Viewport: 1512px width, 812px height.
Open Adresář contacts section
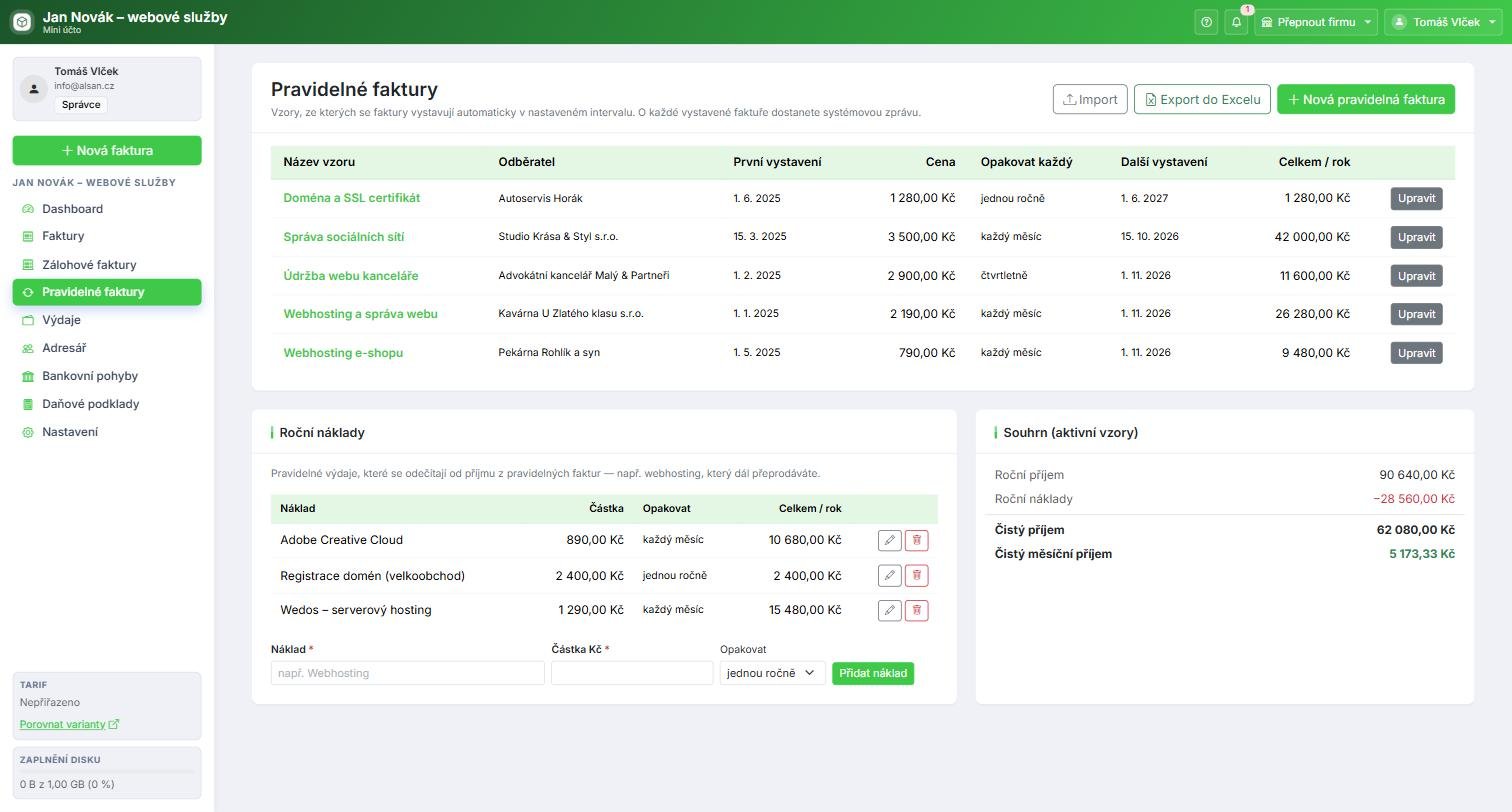coord(107,348)
